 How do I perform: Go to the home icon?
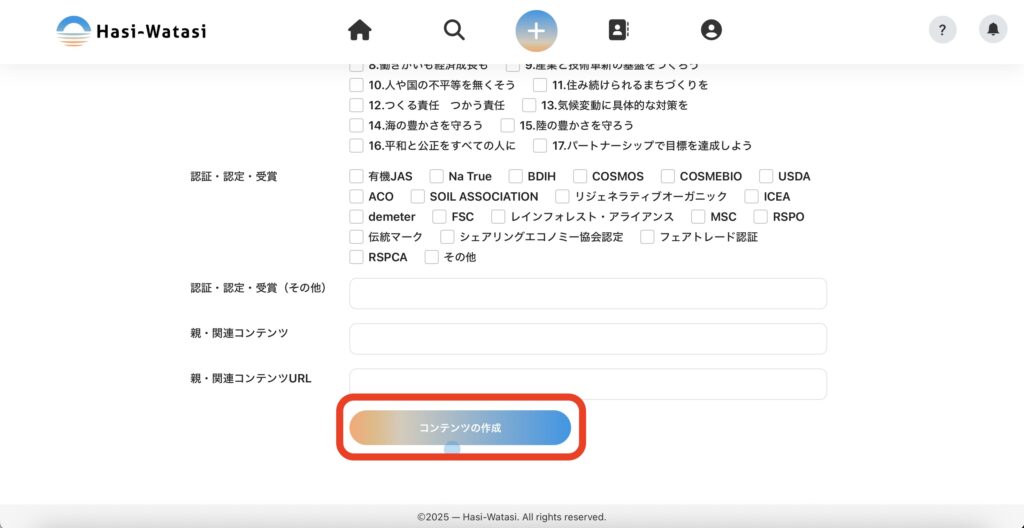[x=360, y=30]
